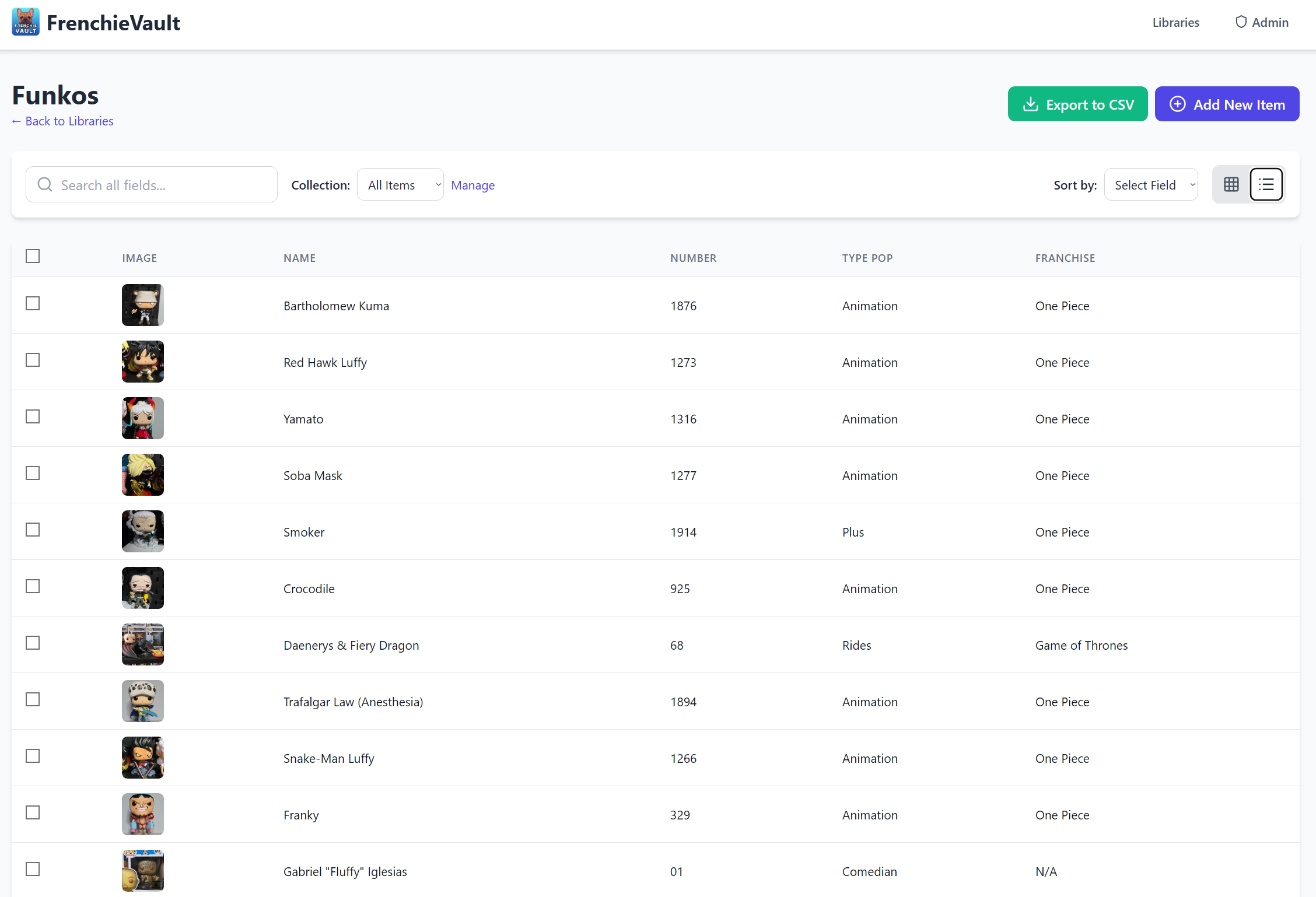Click the IMAGE column header

(x=139, y=258)
